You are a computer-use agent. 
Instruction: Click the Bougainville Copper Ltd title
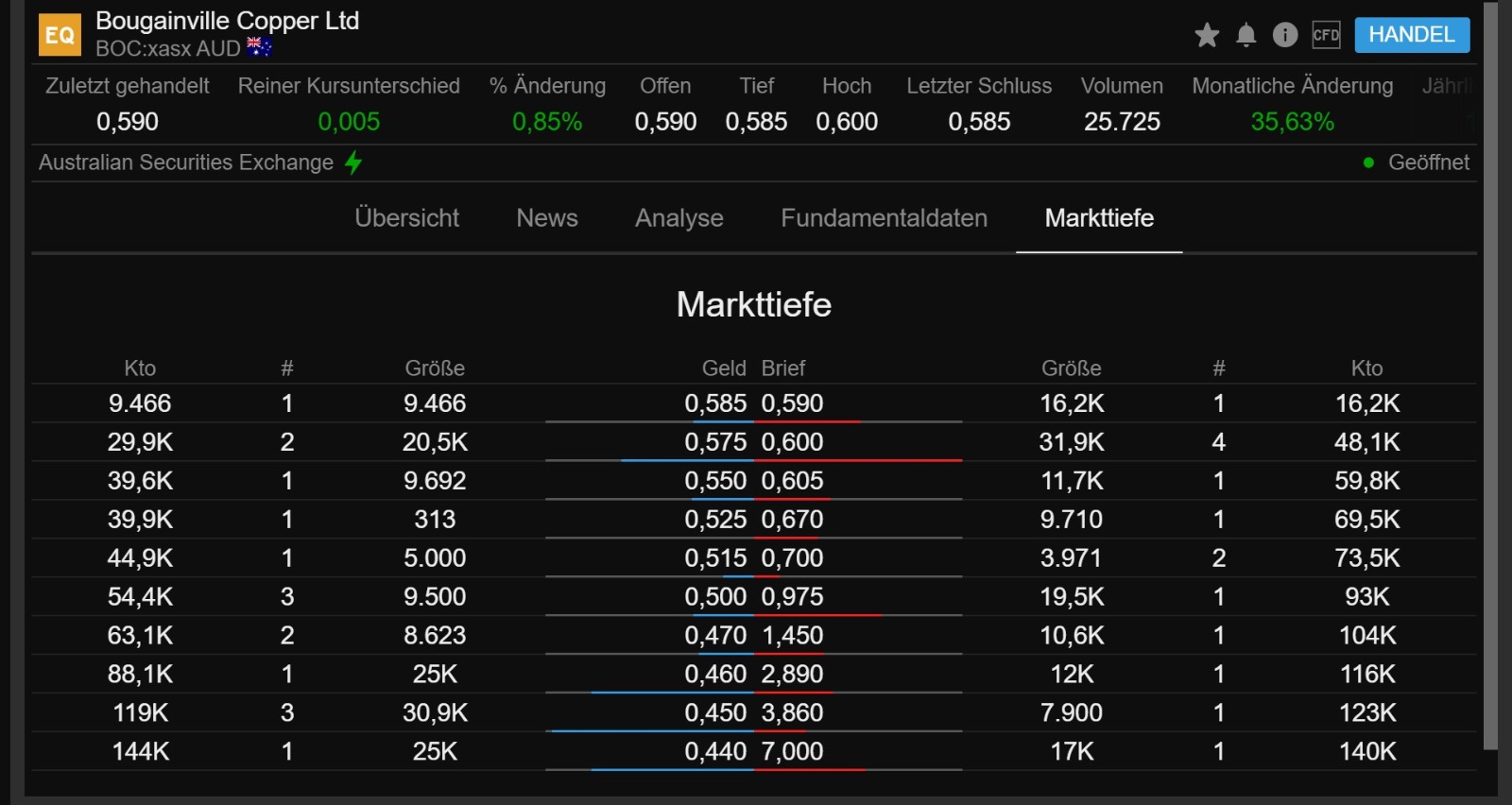tap(228, 21)
